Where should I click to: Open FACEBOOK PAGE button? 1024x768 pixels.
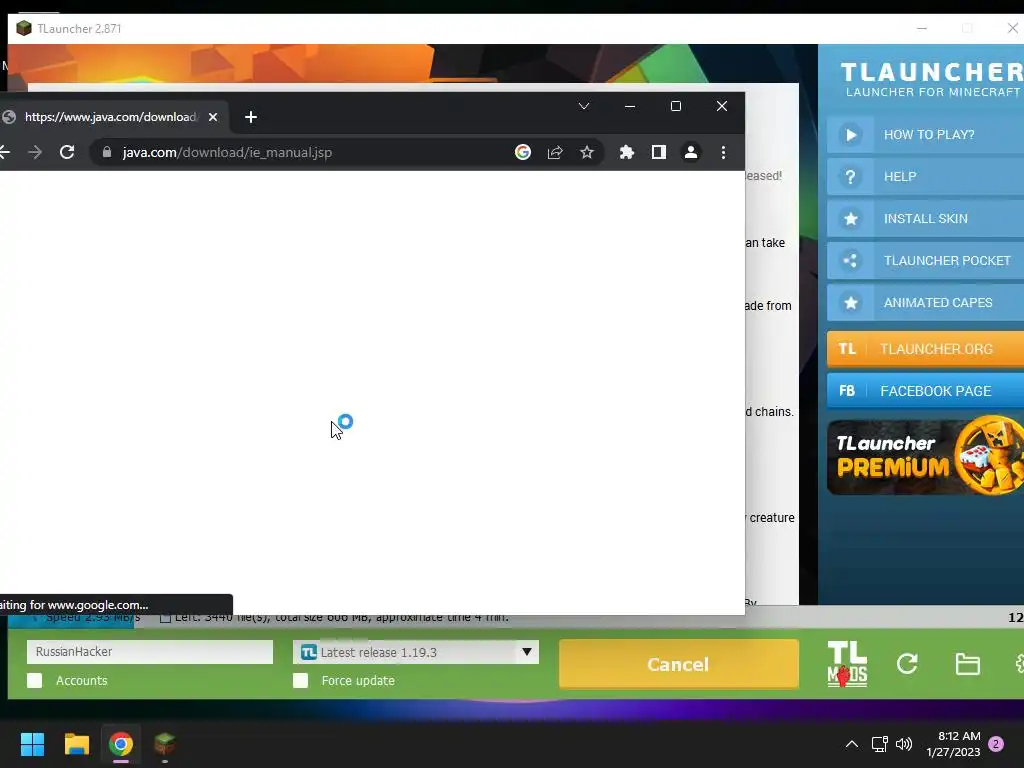[925, 391]
